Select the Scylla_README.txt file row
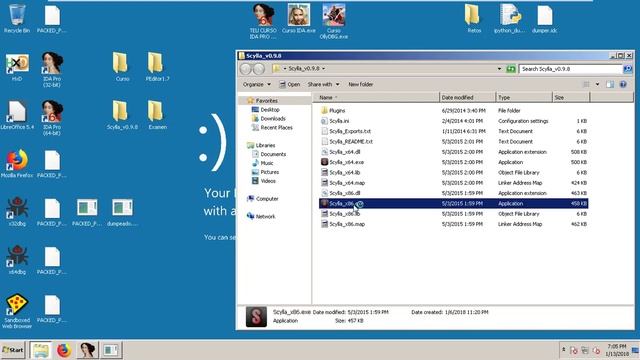Image resolution: width=640 pixels, height=360 pixels. click(453, 142)
